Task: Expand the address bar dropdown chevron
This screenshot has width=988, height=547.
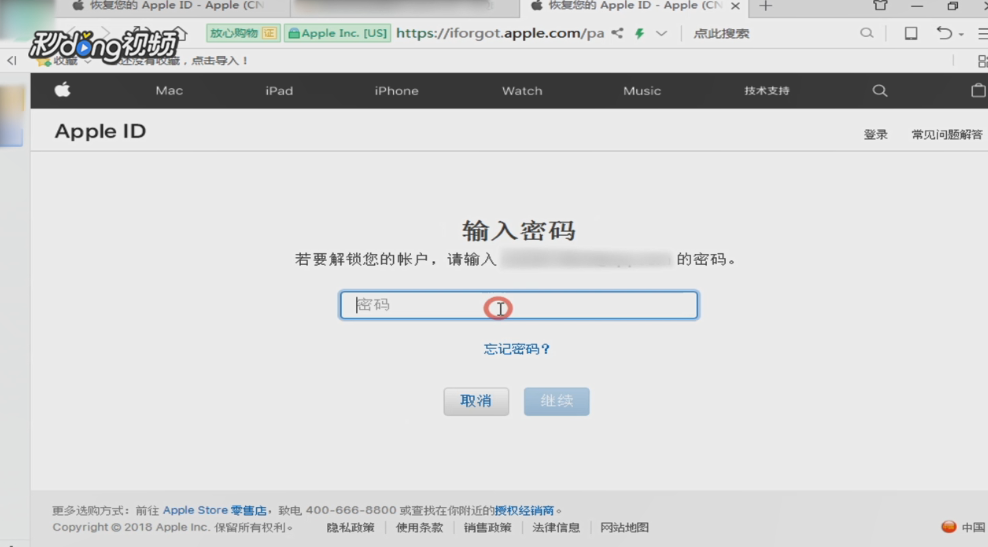Action: [661, 33]
